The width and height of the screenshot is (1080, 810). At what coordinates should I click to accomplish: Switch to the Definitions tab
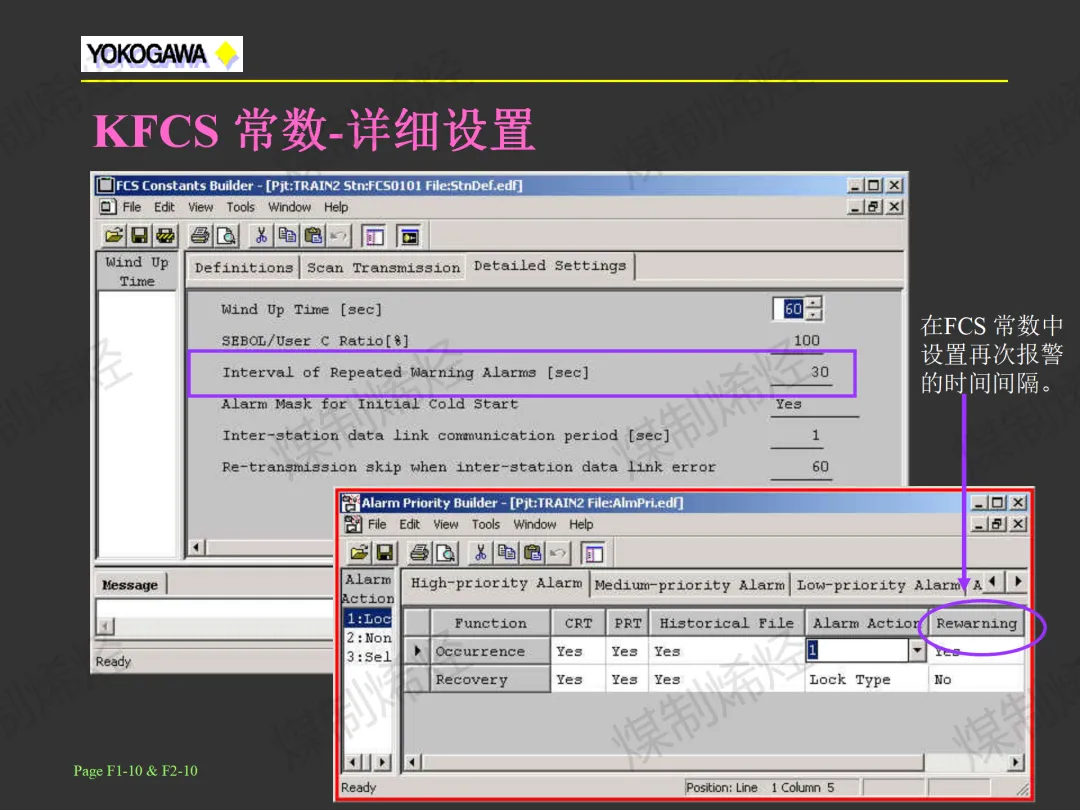[244, 268]
